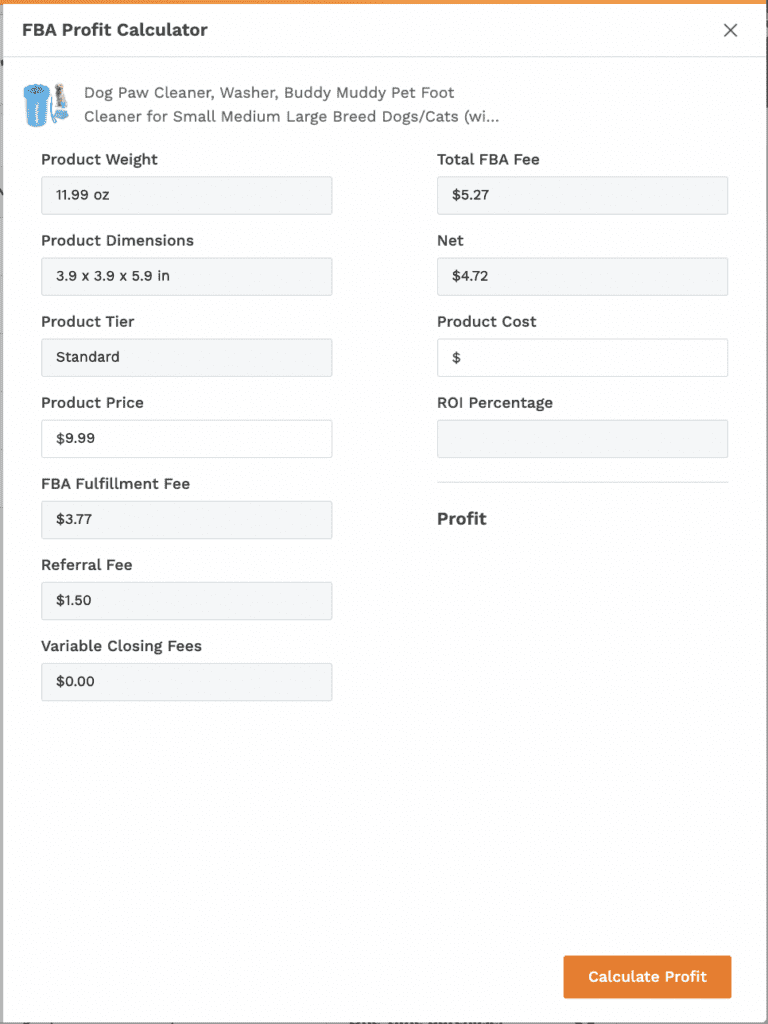This screenshot has width=768, height=1024.
Task: Click the dog paw cleaner product thumbnail
Action: pyautogui.click(x=45, y=104)
